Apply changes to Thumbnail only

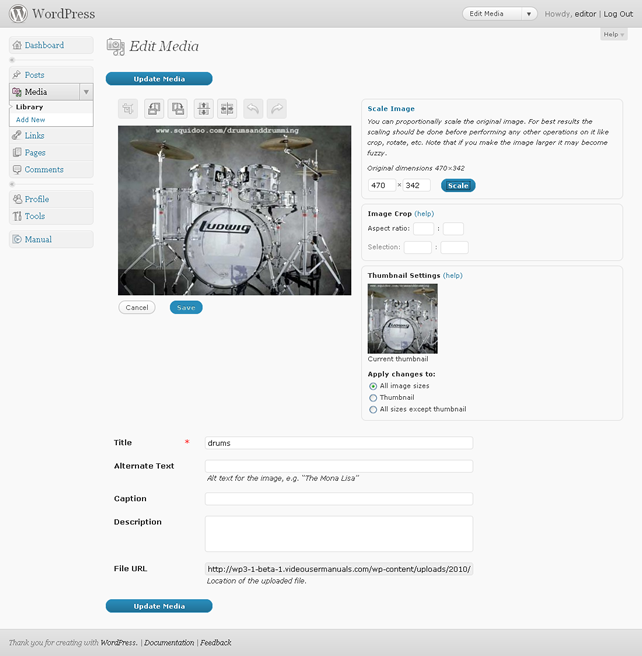[x=373, y=398]
